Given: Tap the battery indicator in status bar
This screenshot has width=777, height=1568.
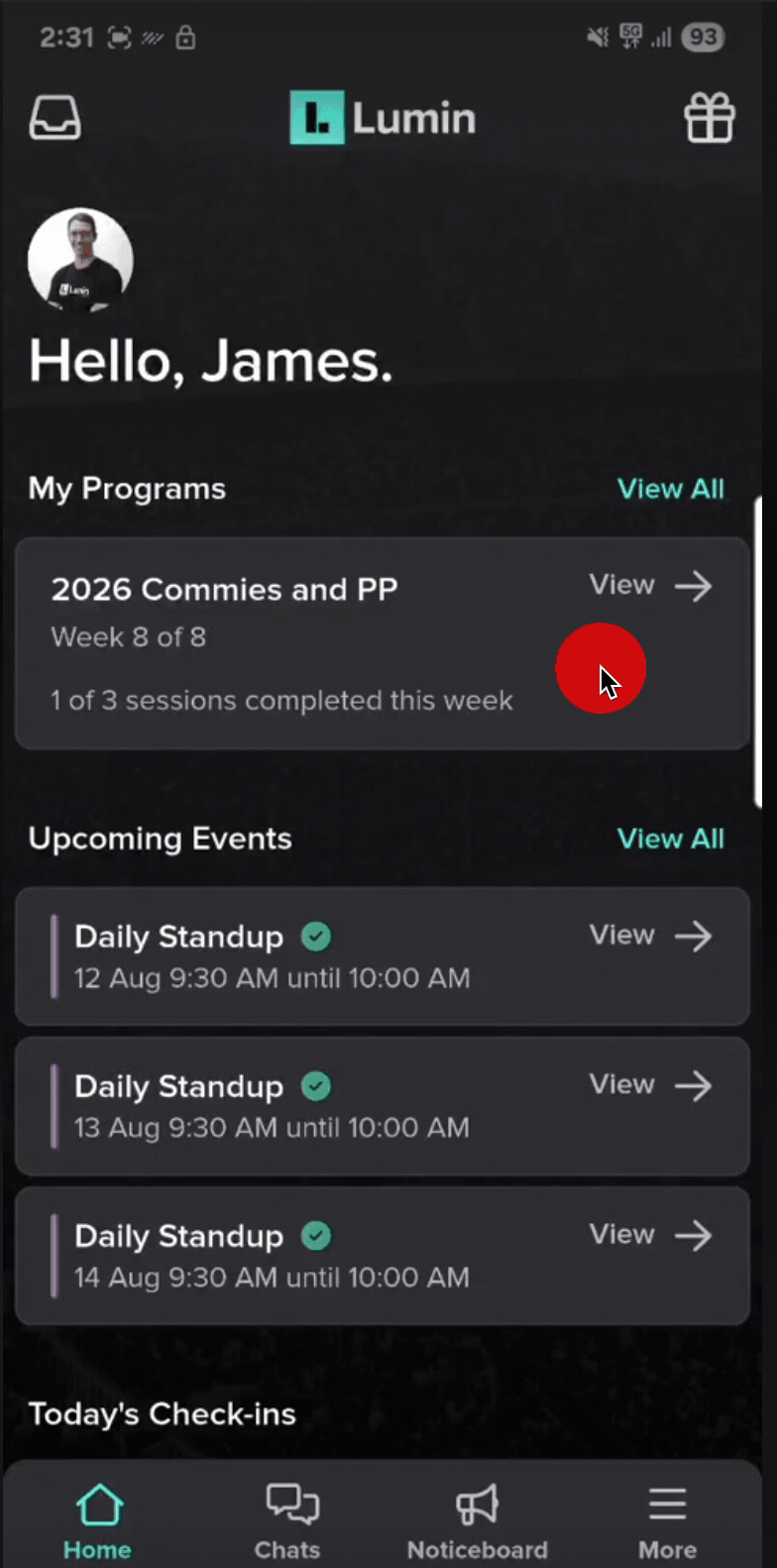Looking at the screenshot, I should [x=703, y=38].
